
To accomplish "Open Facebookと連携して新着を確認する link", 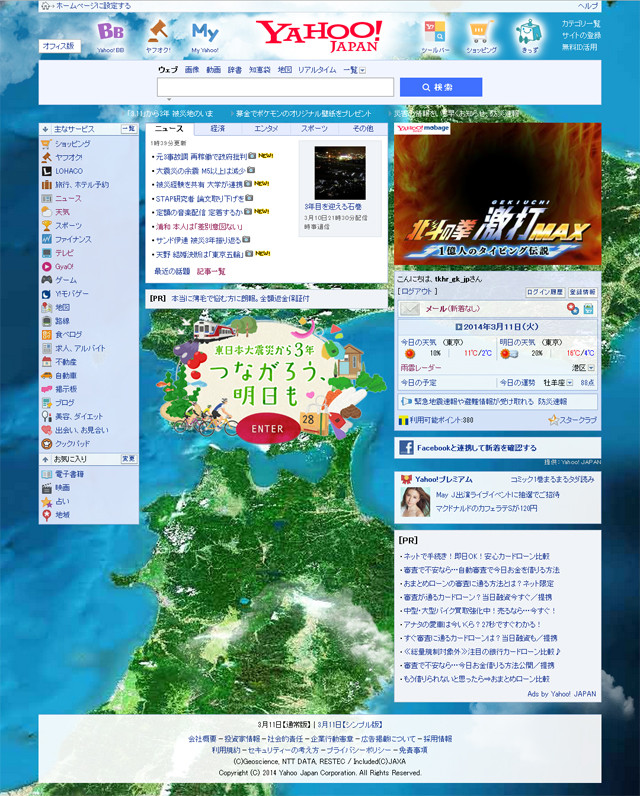I will click(x=477, y=448).
